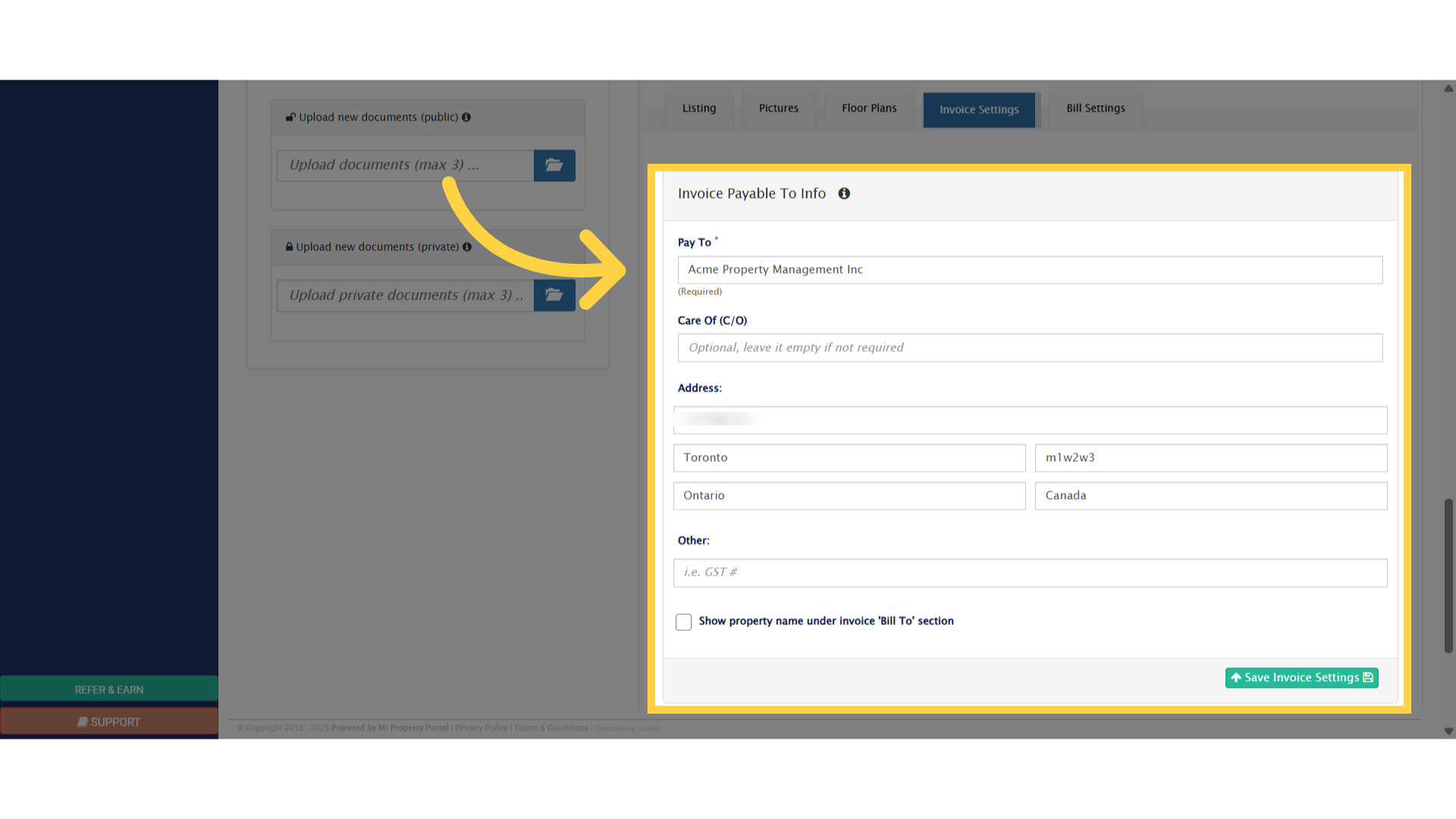This screenshot has width=1456, height=819.
Task: Select the unlocked padlock icon on public documents
Action: click(290, 117)
